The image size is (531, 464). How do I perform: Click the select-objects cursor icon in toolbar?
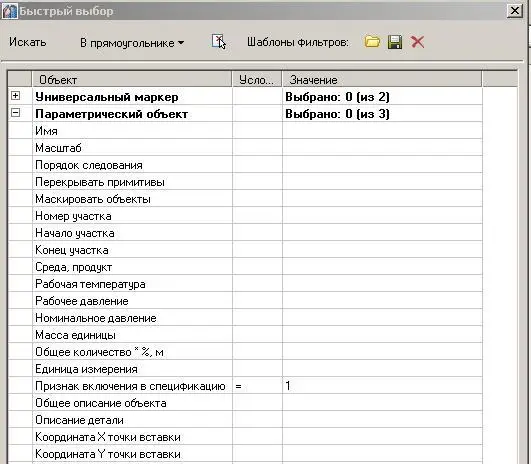[218, 42]
